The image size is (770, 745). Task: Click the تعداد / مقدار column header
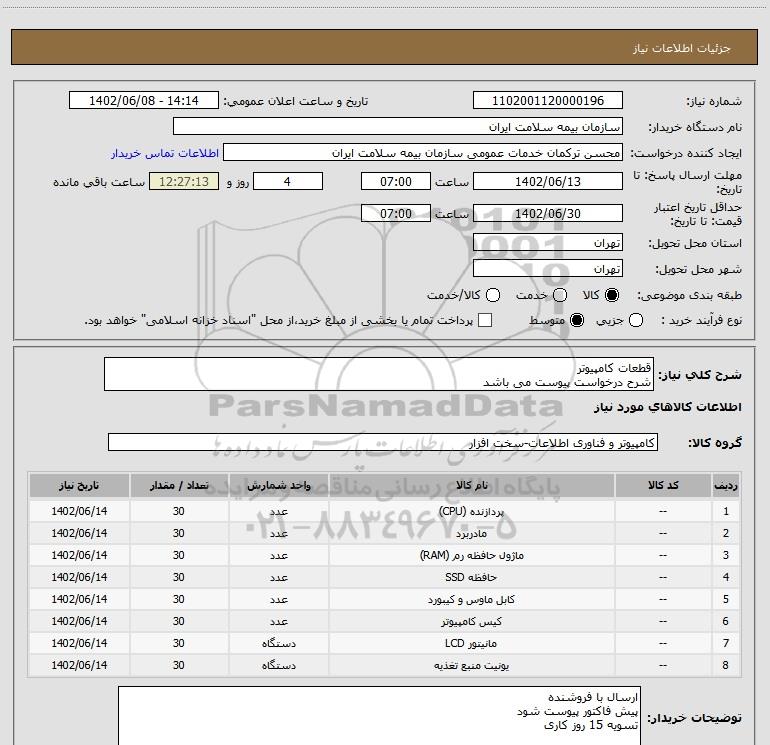click(x=179, y=485)
